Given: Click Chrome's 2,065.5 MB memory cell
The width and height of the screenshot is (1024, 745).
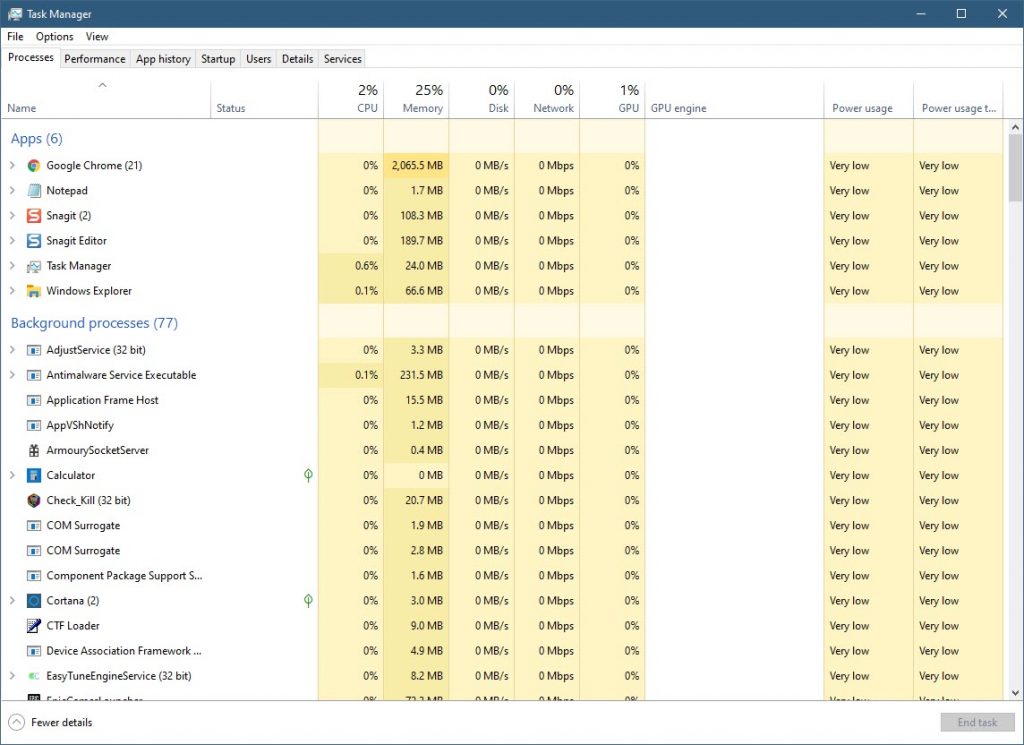Looking at the screenshot, I should [x=417, y=166].
